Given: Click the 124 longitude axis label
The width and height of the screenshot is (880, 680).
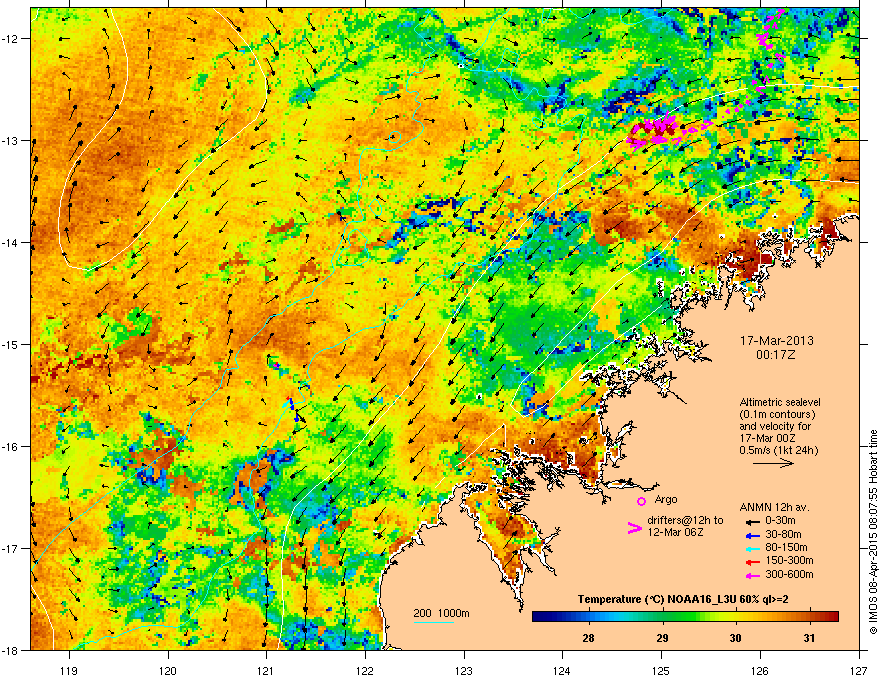Looking at the screenshot, I should point(562,670).
